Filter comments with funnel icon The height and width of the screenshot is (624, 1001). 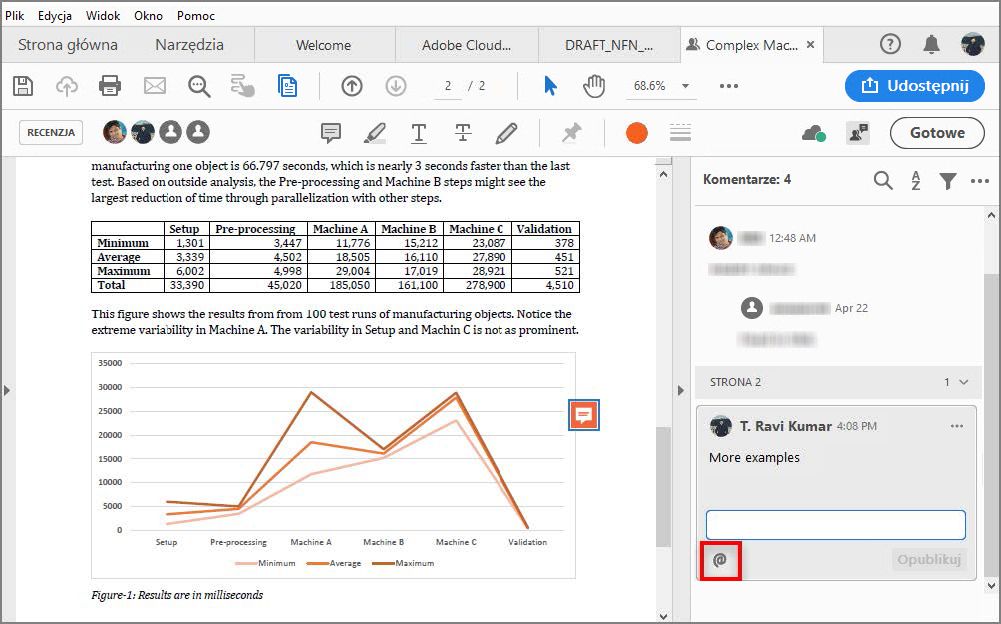point(948,181)
